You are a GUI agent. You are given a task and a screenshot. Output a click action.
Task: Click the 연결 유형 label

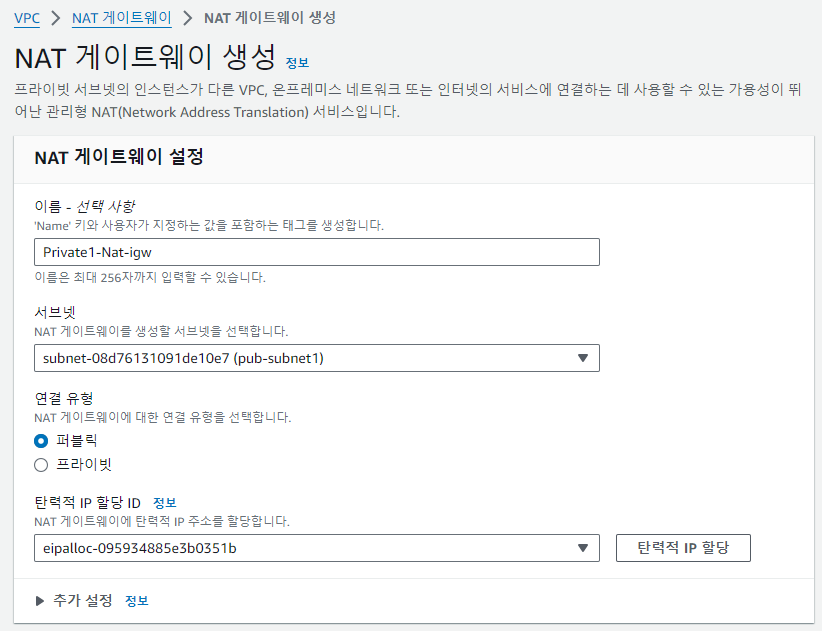[x=64, y=398]
